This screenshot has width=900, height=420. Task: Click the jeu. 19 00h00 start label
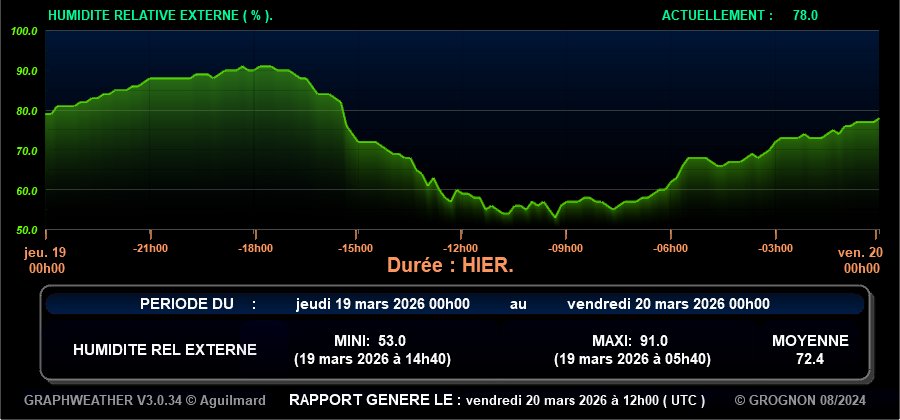click(46, 260)
